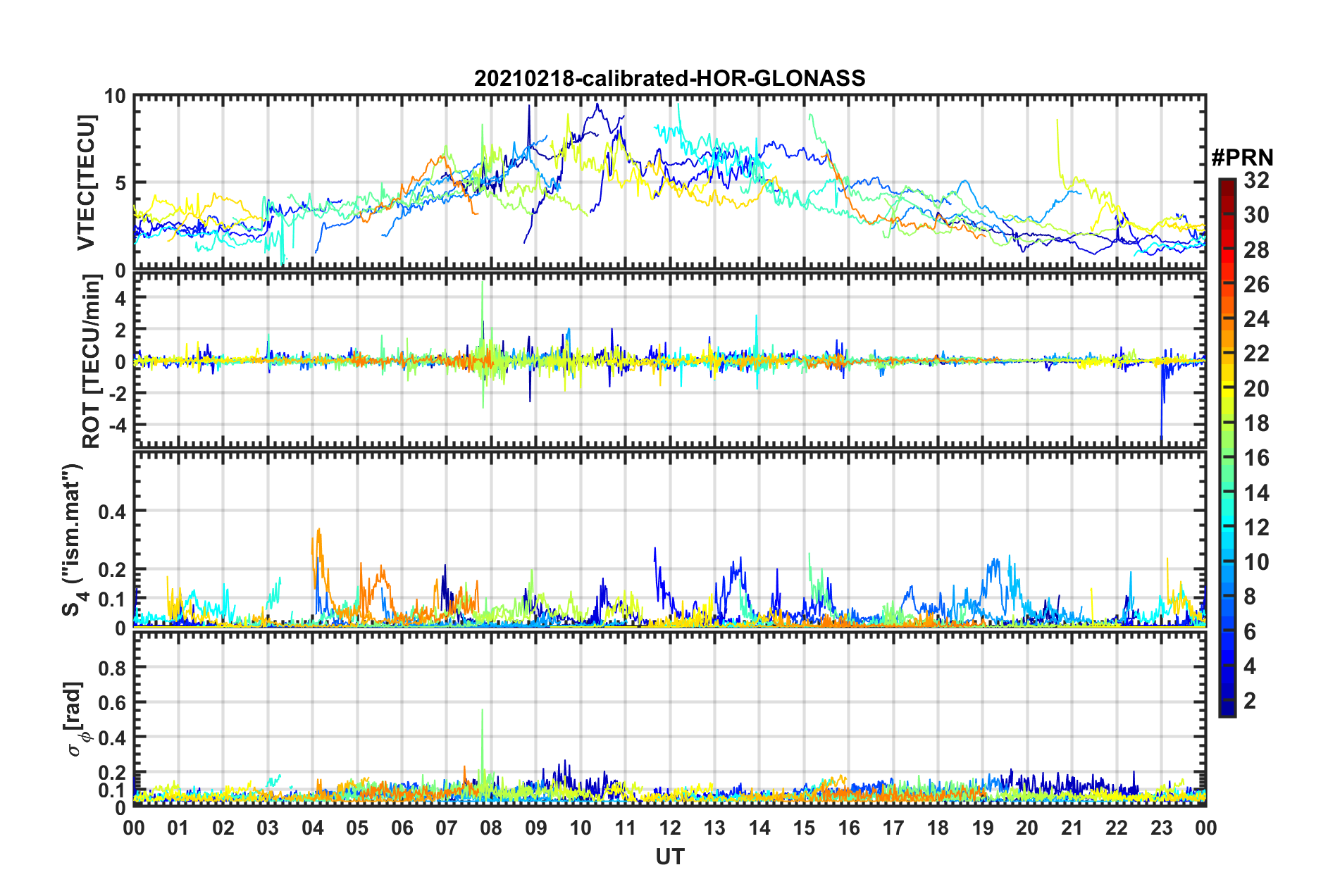Click the x-axis tick label 21

tap(1072, 828)
